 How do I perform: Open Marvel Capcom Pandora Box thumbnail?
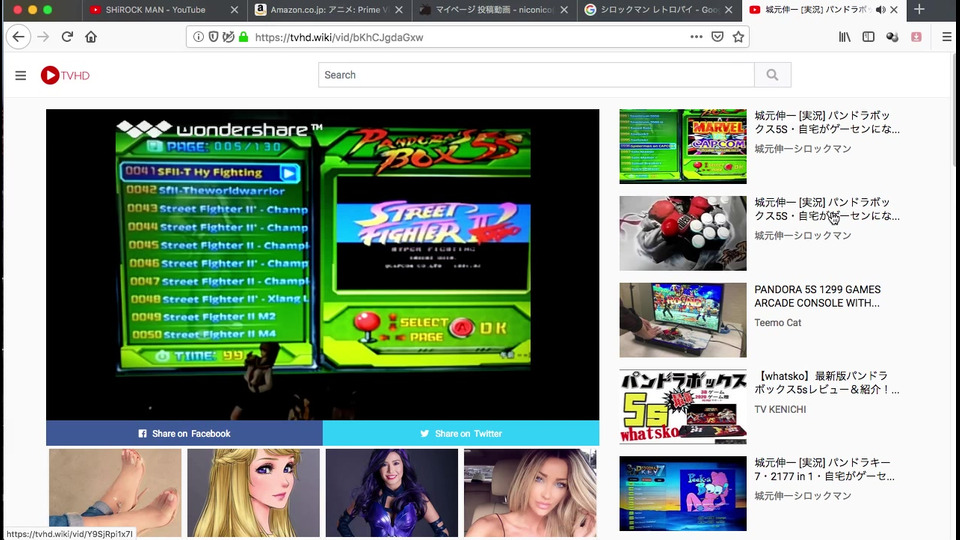coord(683,146)
